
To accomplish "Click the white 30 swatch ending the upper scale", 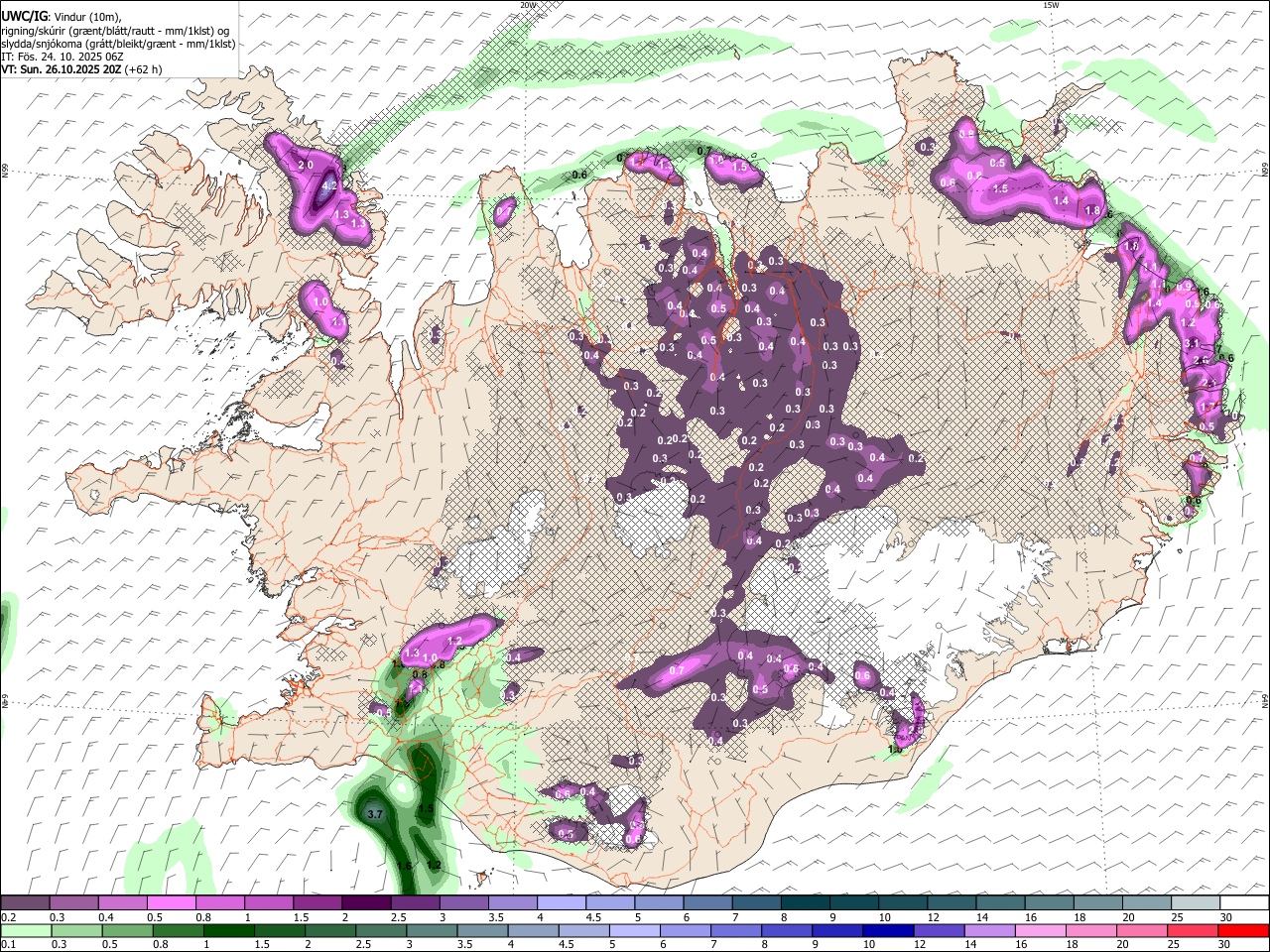I will 1244,902.
